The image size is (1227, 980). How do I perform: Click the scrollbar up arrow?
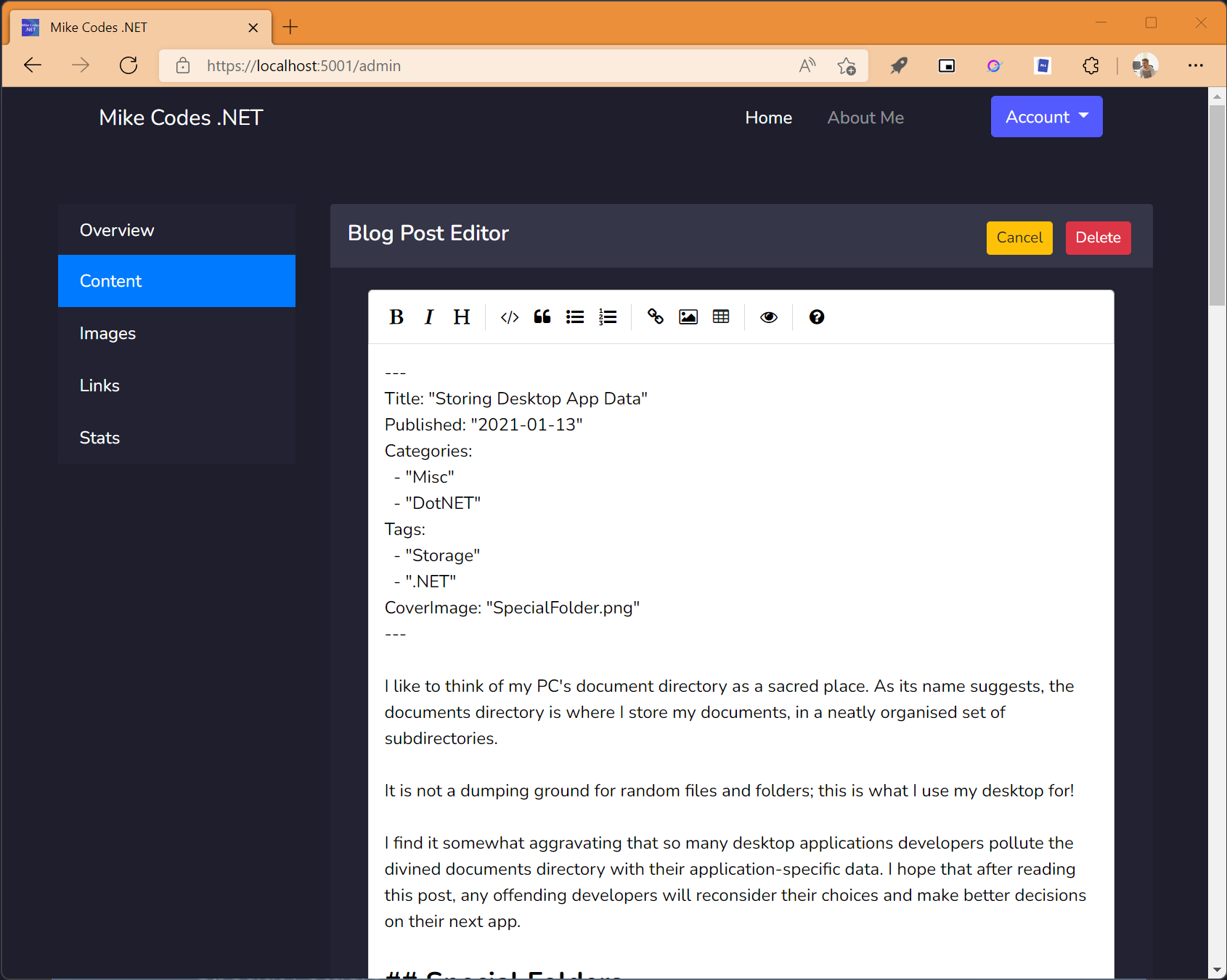[1217, 96]
